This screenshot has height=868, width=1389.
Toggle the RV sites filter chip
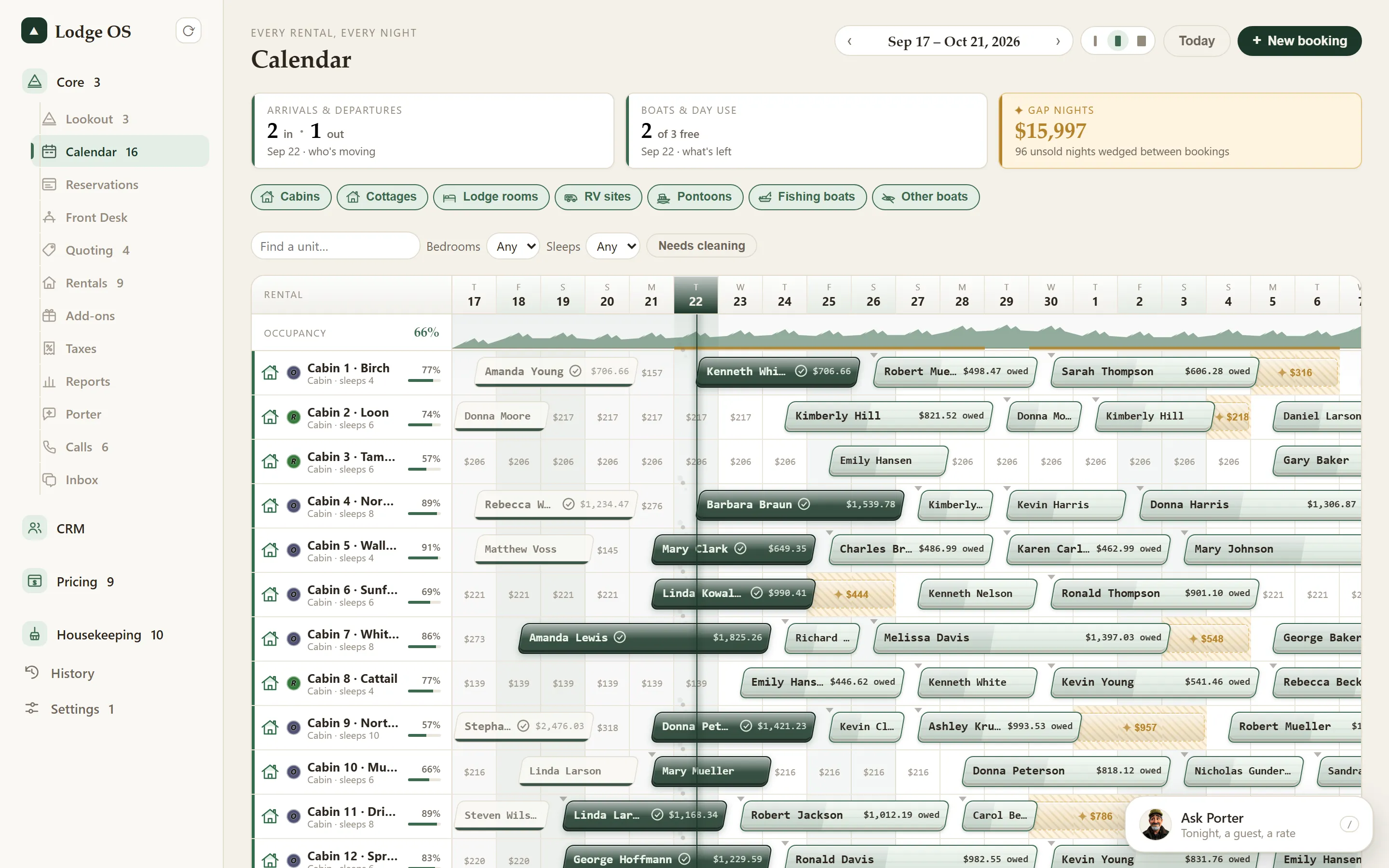coord(598,197)
